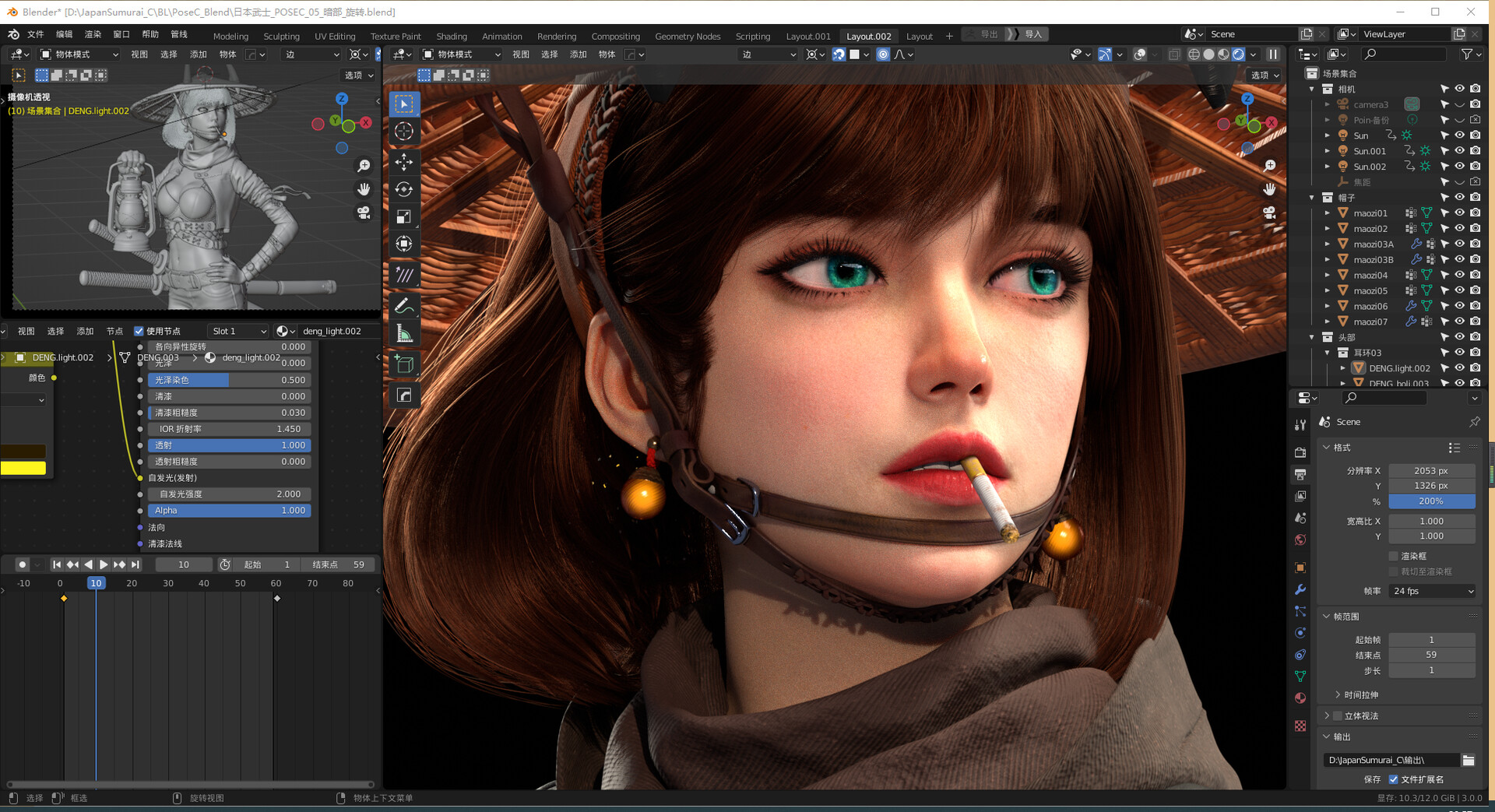1495x812 pixels.
Task: Open the Render properties tab
Action: (1300, 452)
